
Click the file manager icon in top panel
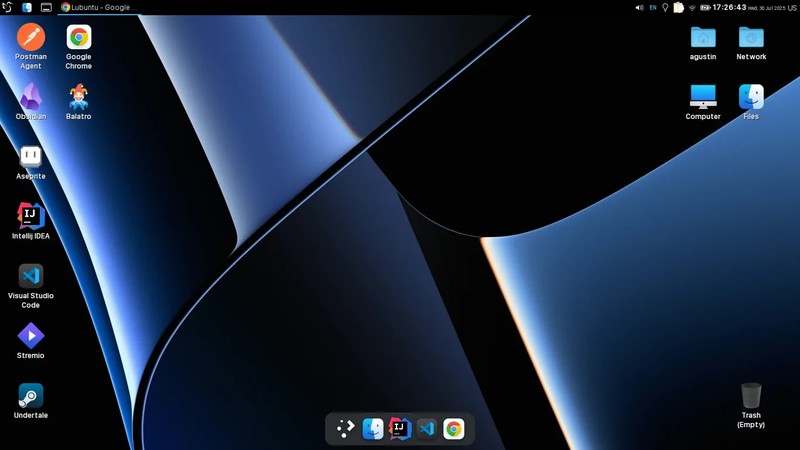pyautogui.click(x=27, y=7)
